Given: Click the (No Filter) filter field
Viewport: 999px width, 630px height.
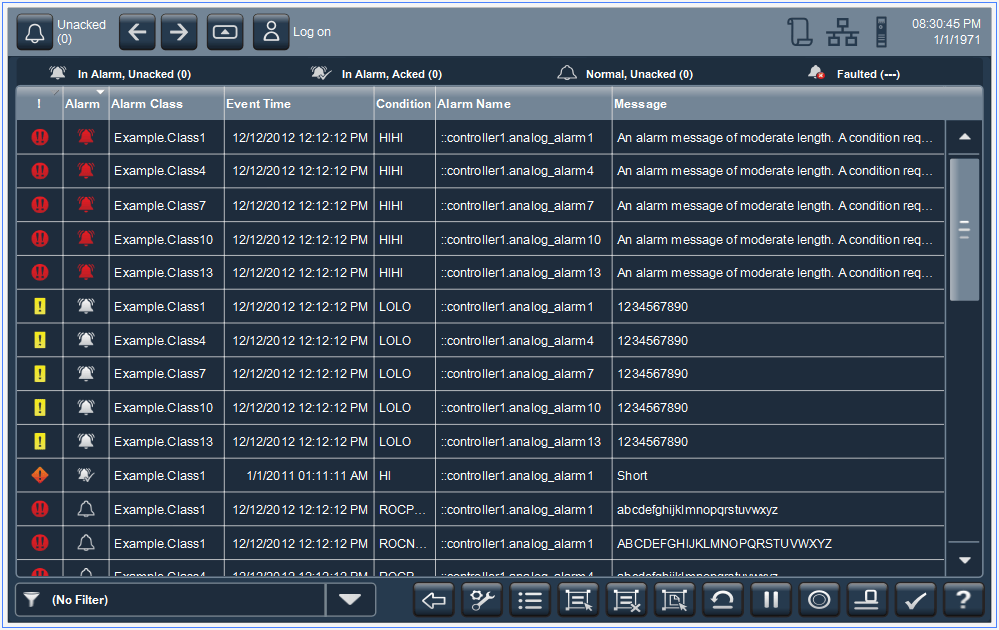Looking at the screenshot, I should tap(171, 599).
